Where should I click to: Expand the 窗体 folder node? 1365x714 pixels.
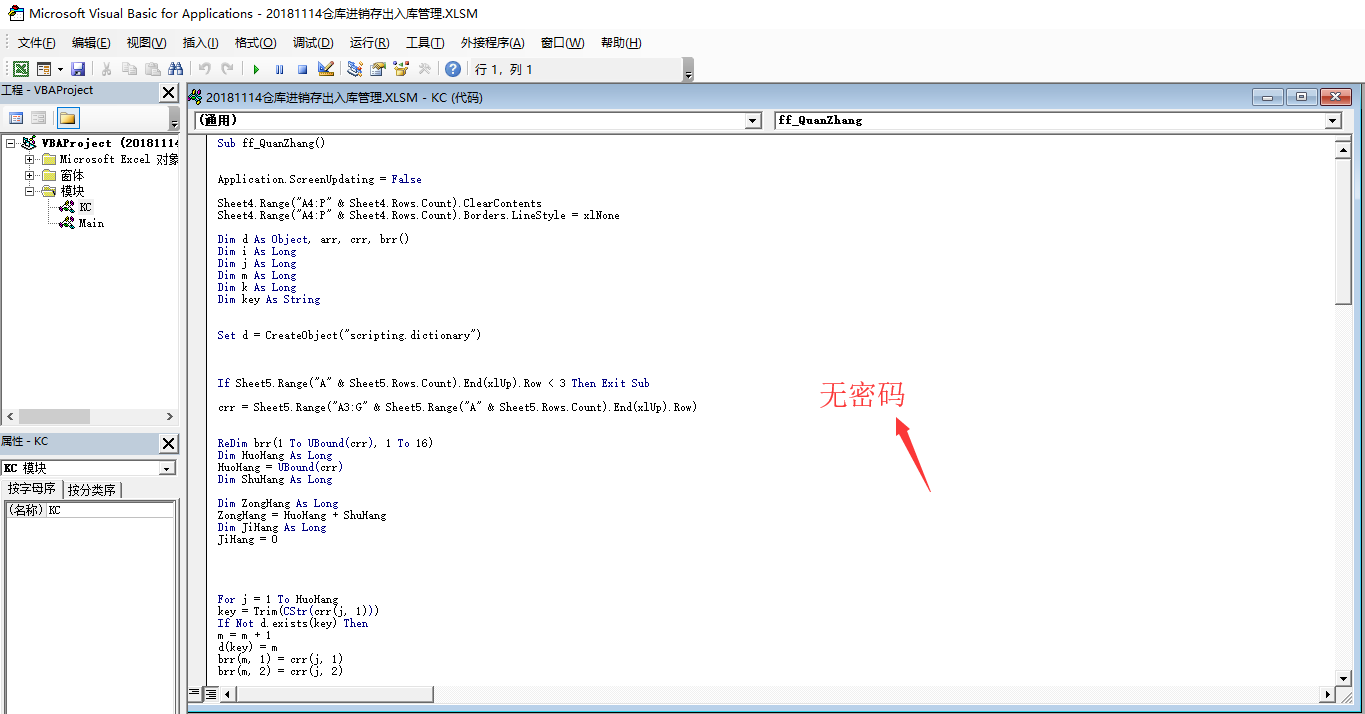click(x=30, y=175)
